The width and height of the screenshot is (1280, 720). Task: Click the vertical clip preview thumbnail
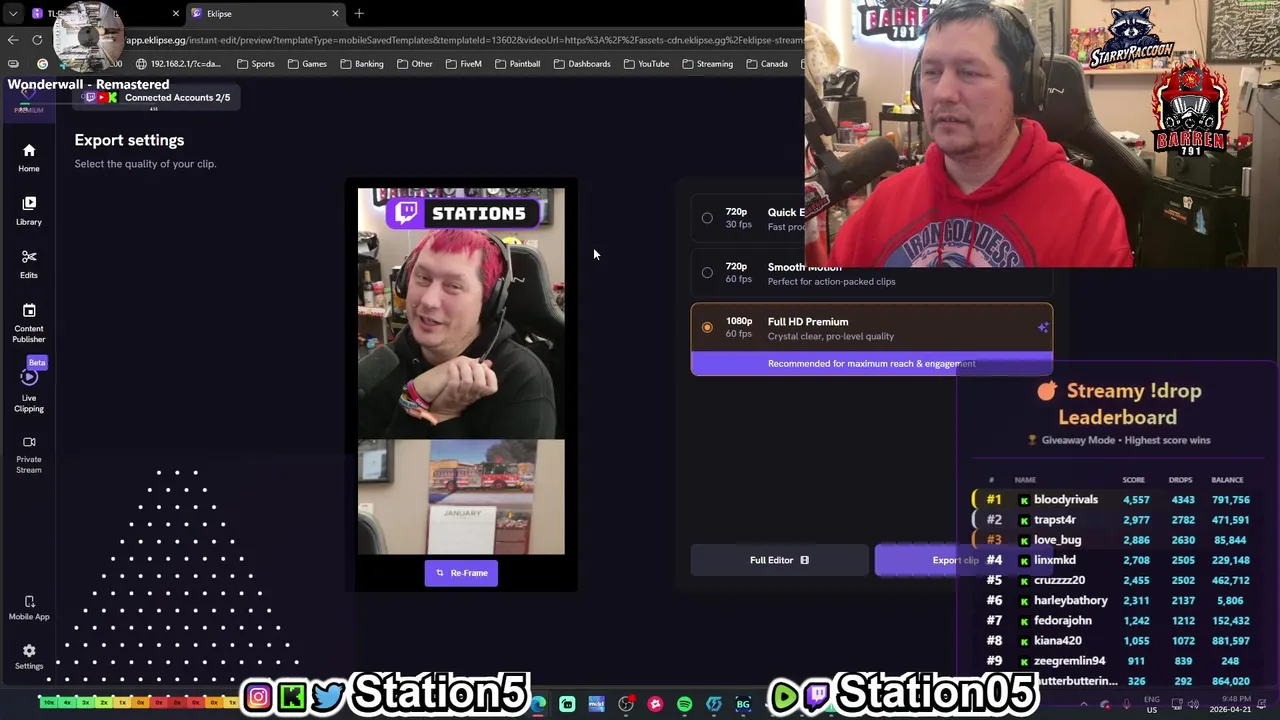461,371
